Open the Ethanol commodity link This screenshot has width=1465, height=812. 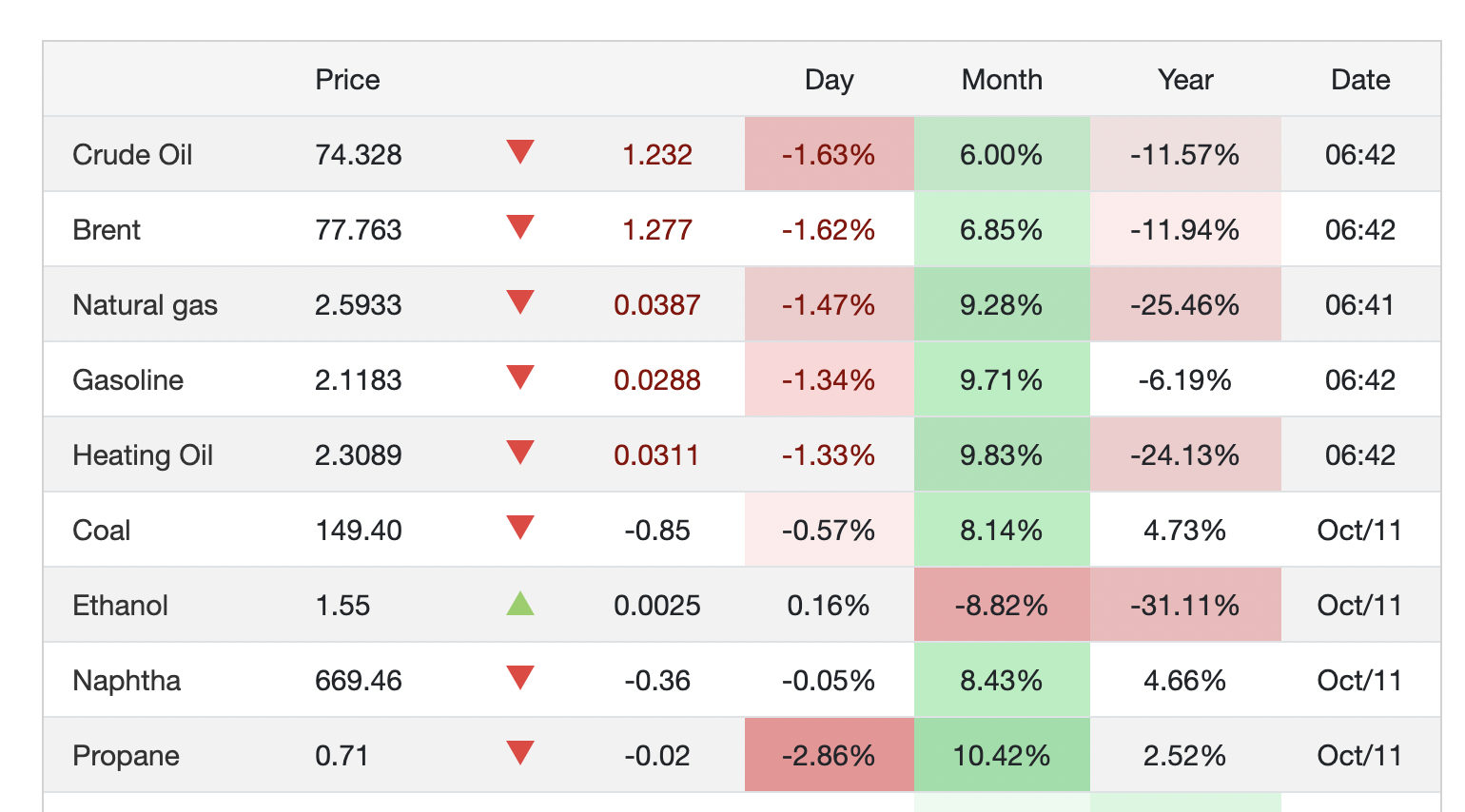[x=120, y=605]
